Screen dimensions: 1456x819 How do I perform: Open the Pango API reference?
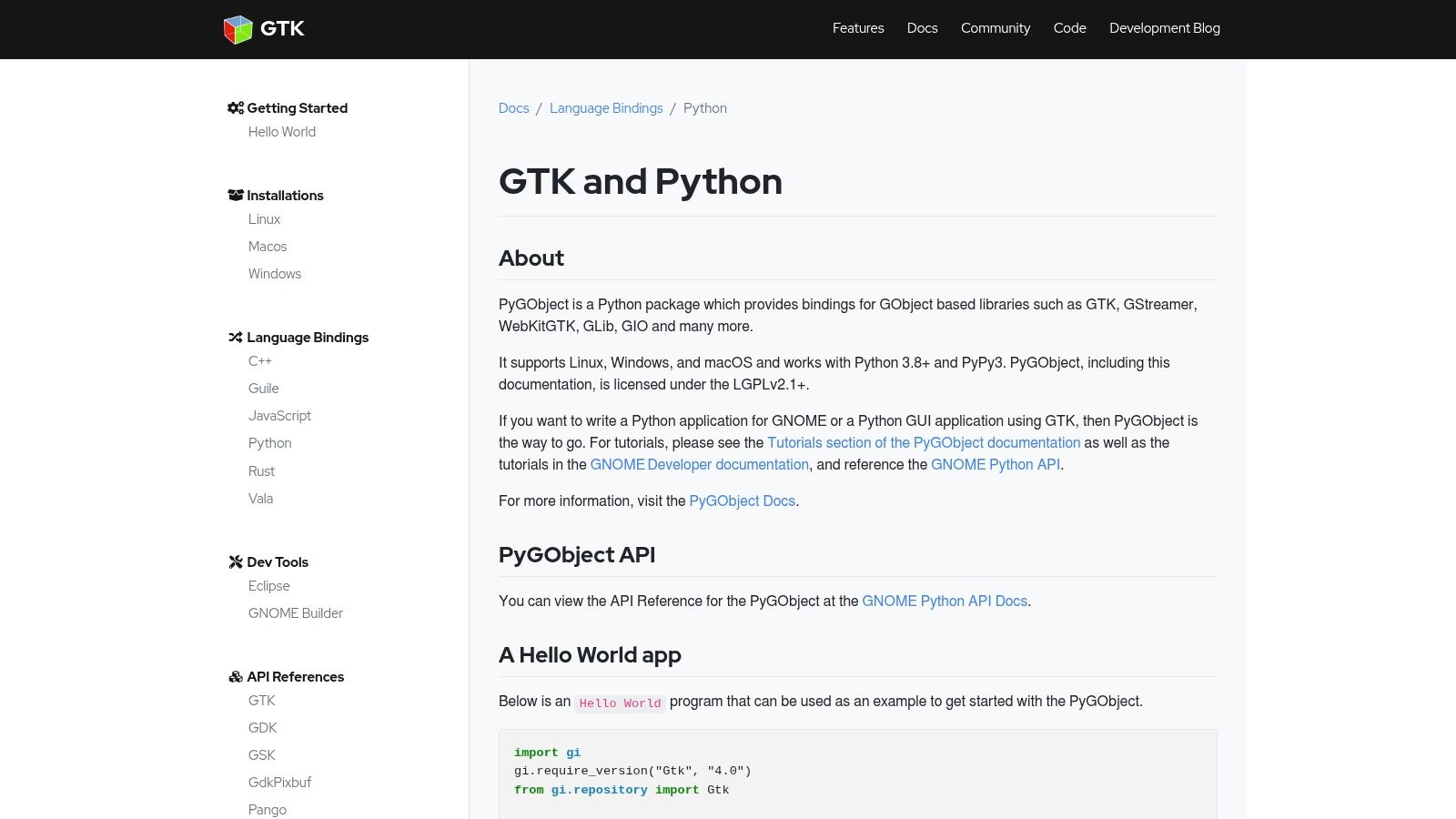pyautogui.click(x=268, y=810)
